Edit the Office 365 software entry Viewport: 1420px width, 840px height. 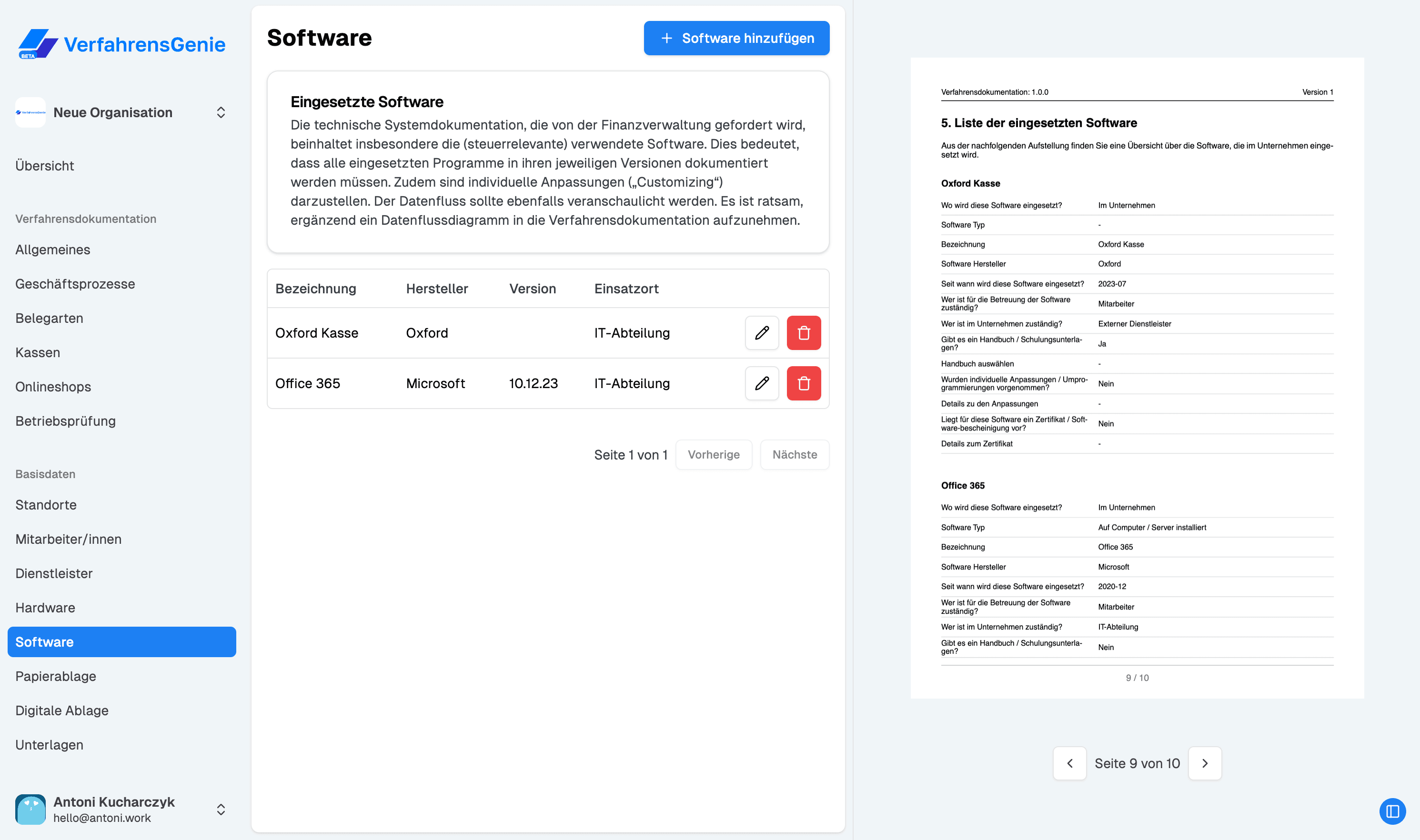762,383
